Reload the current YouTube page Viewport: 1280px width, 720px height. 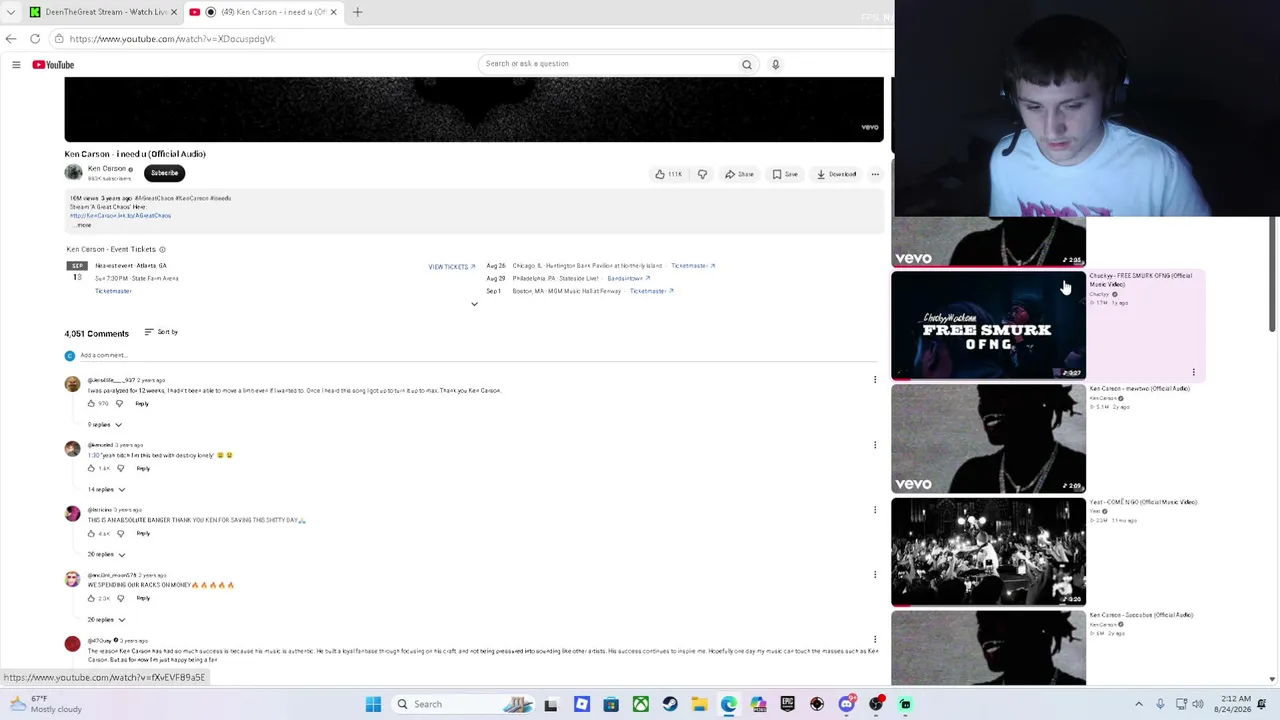pyautogui.click(x=35, y=39)
